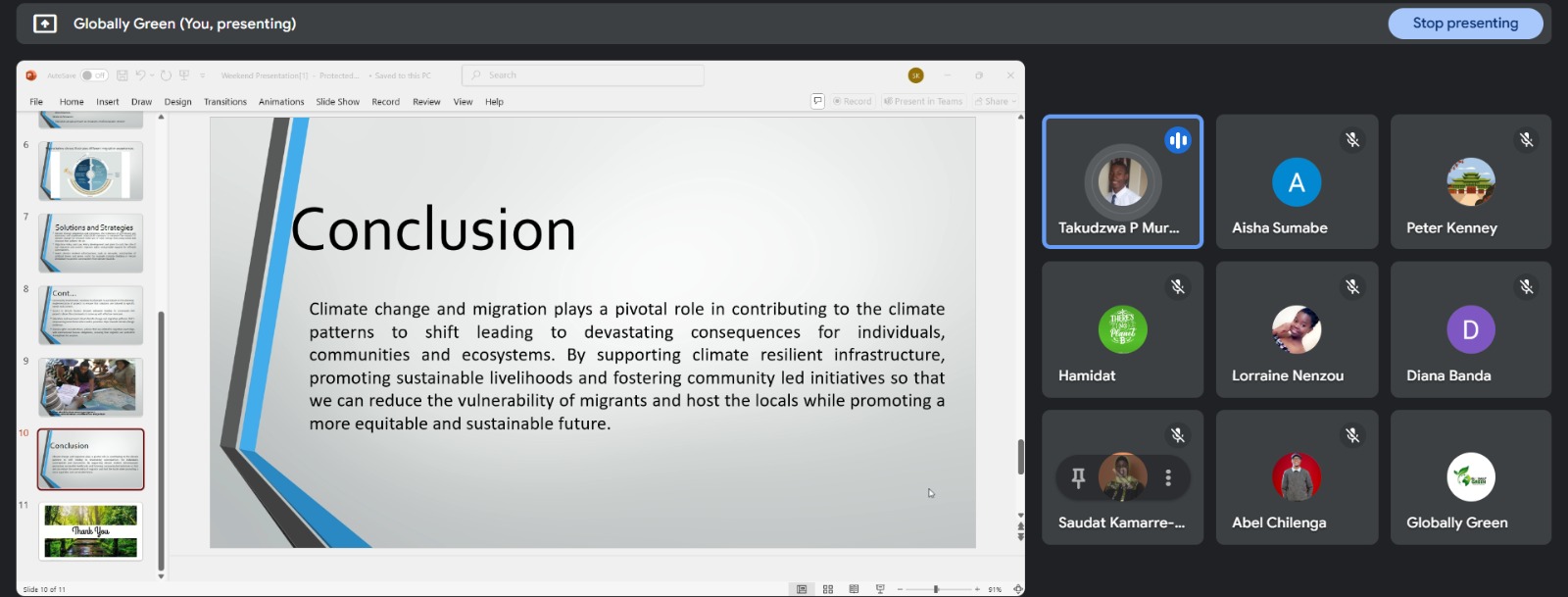Expand the Undo history dropdown arrow
The height and width of the screenshot is (597, 1568).
click(x=152, y=75)
